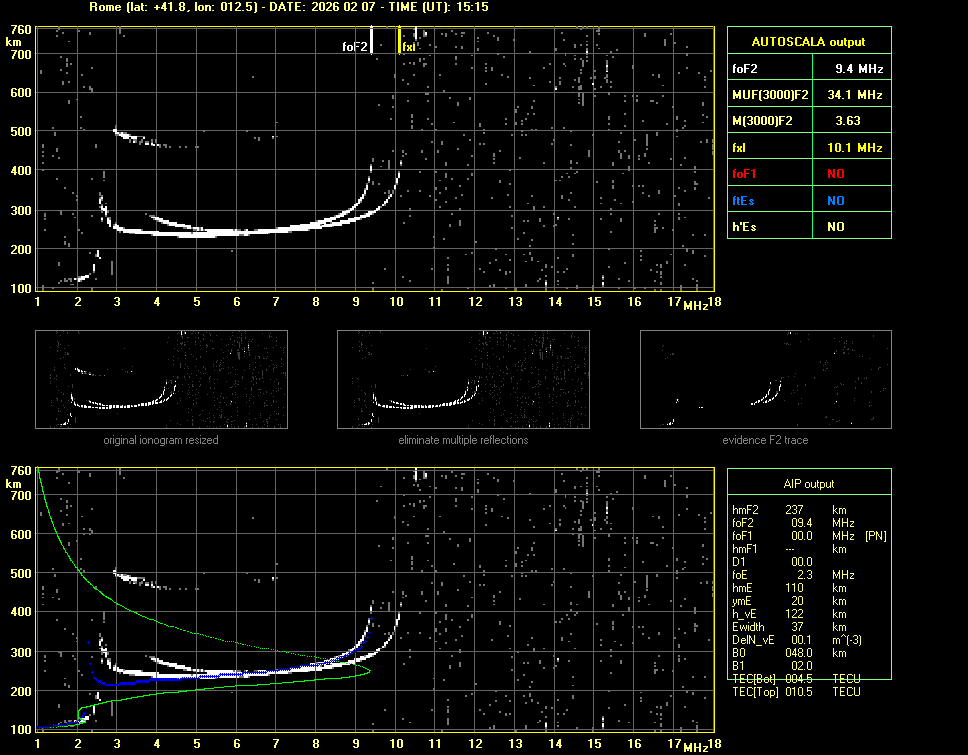Click the M(3000)F2 value 3.63 cell
Screen dimensions: 968x755
(848, 121)
